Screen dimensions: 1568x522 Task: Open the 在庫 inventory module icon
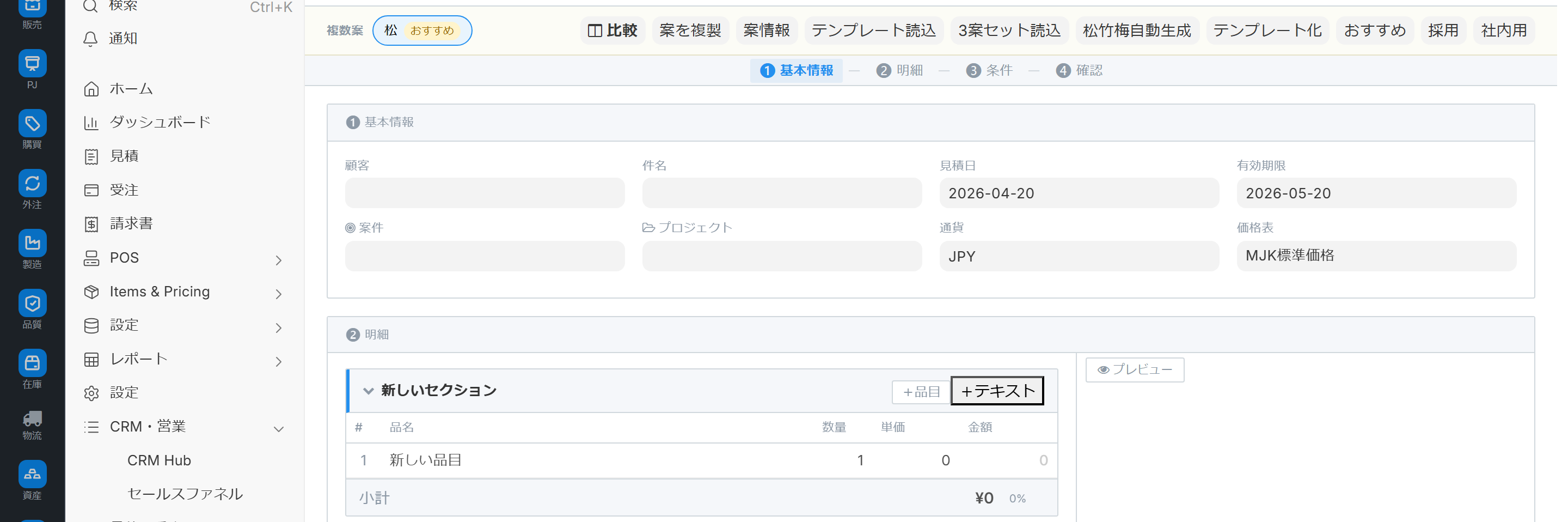click(x=32, y=363)
